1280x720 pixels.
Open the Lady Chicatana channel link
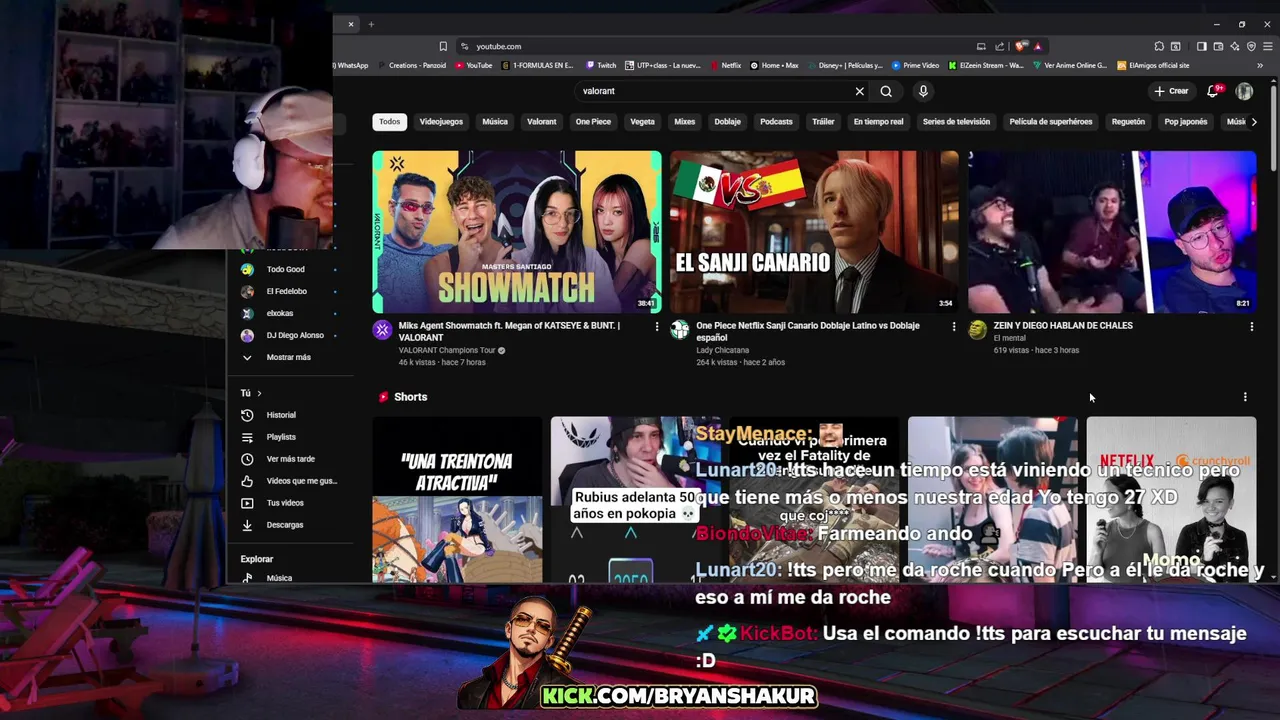pos(722,350)
